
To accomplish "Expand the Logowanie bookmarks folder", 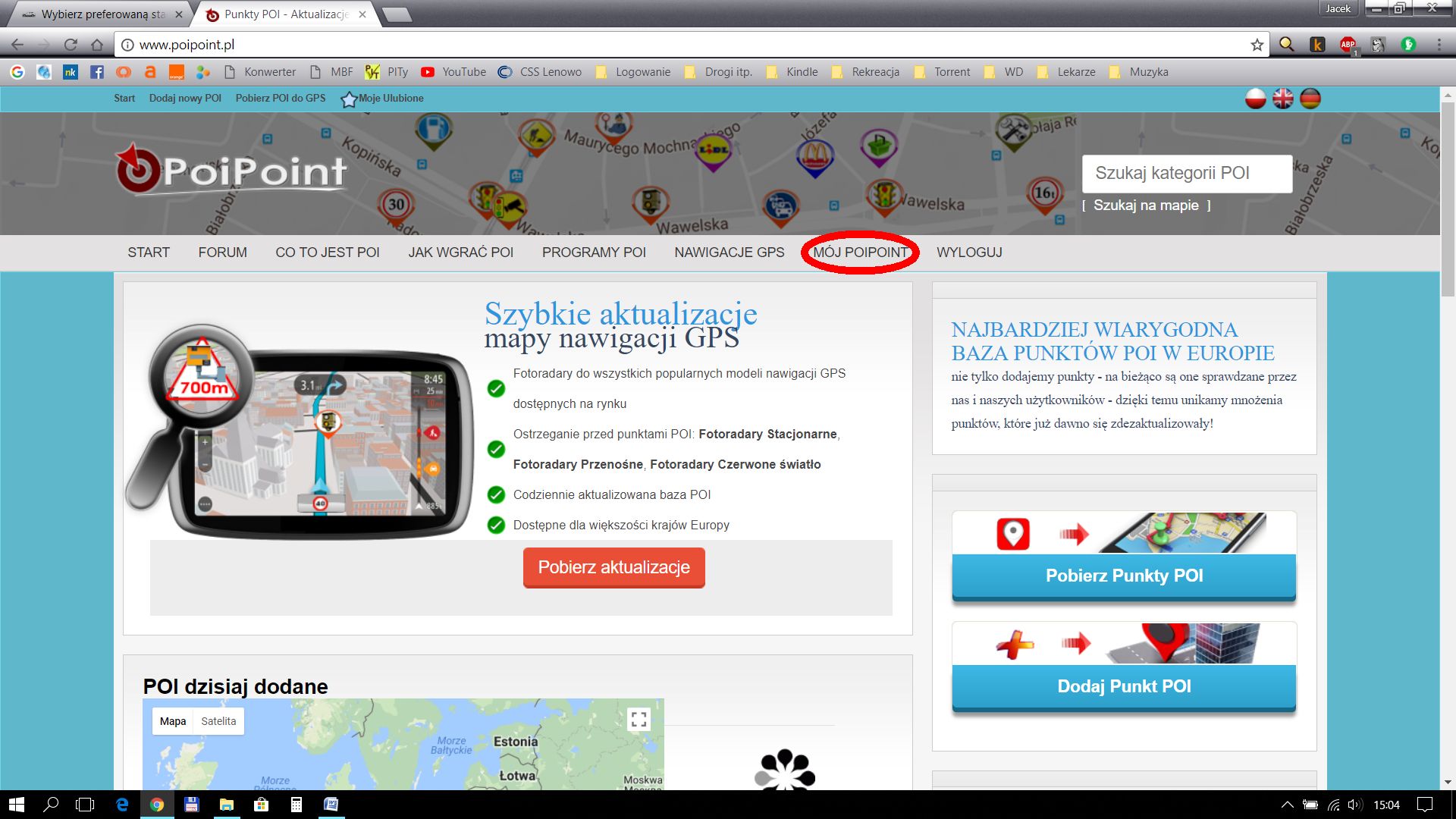I will tap(633, 72).
